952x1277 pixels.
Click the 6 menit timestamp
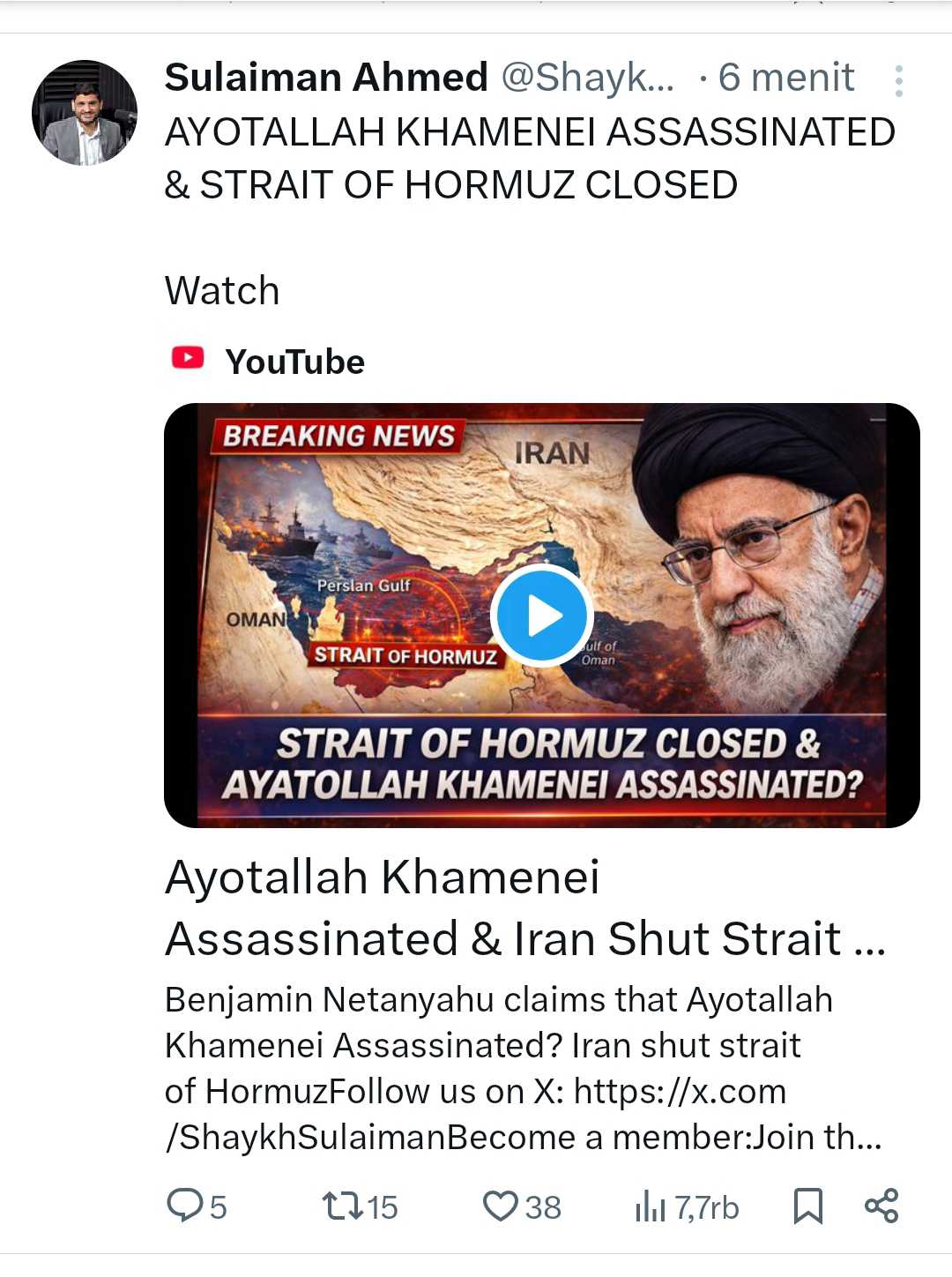click(786, 78)
